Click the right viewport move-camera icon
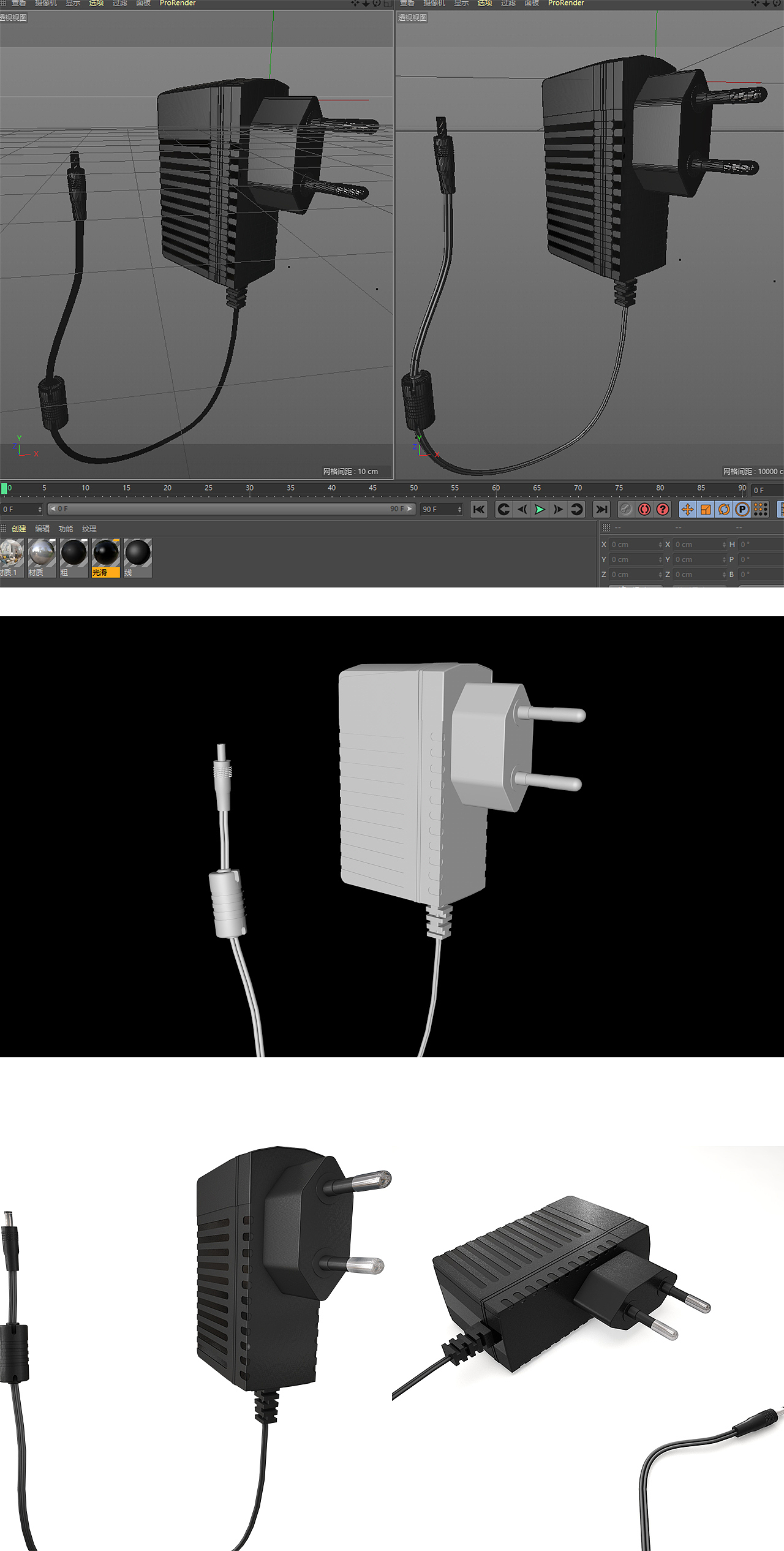The height and width of the screenshot is (1551, 784). [755, 3]
